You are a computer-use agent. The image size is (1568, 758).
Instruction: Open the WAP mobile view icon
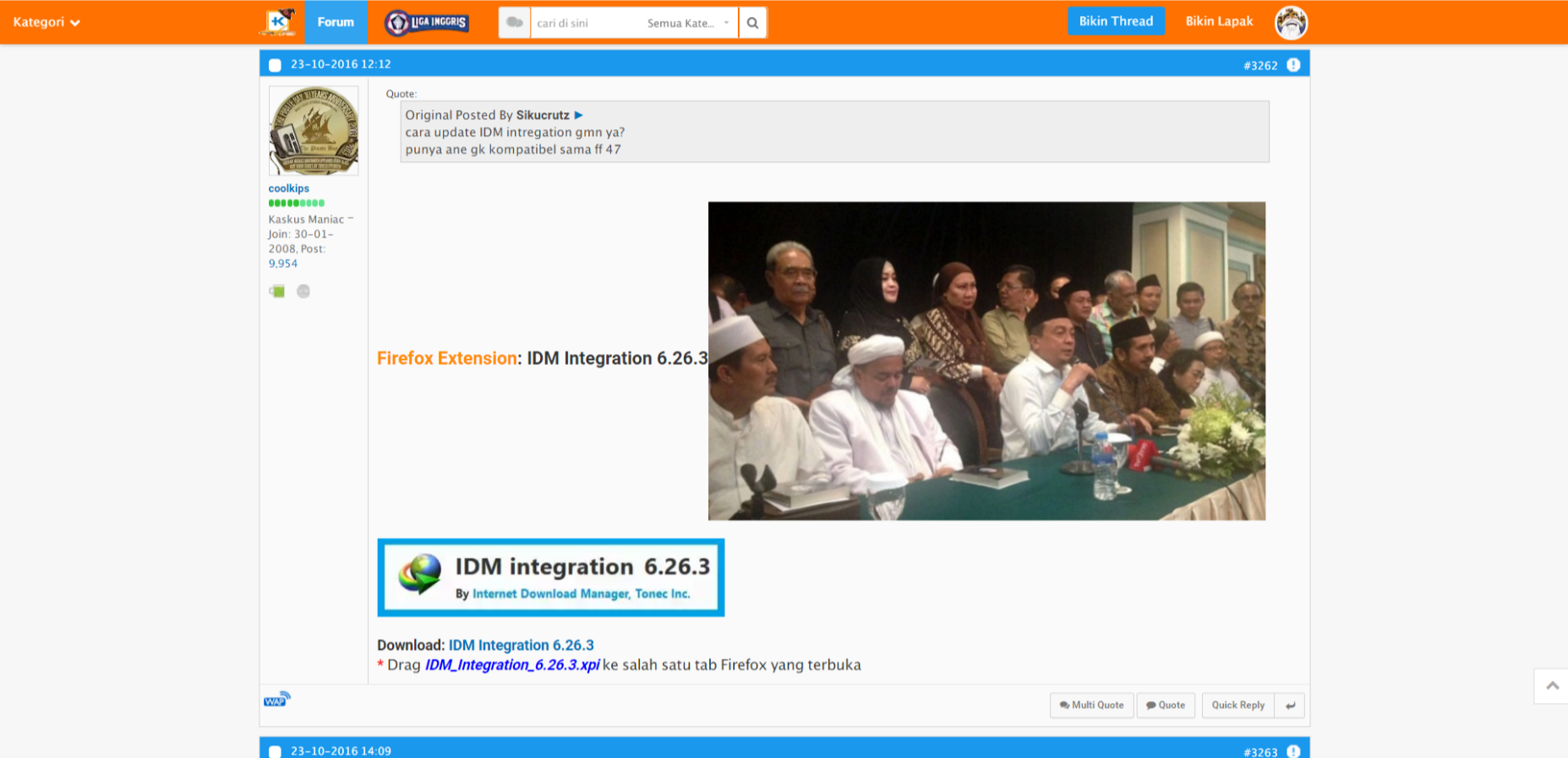coord(276,700)
